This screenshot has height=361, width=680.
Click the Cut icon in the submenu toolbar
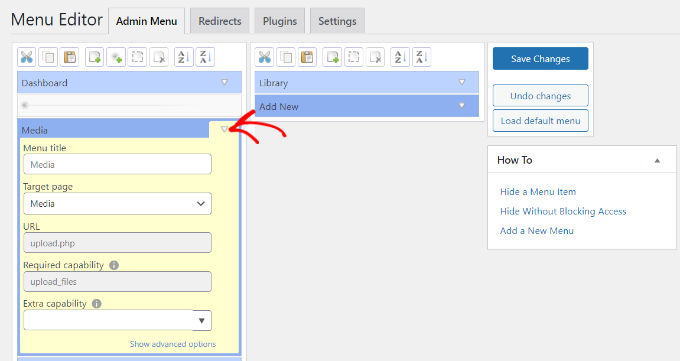(265, 57)
